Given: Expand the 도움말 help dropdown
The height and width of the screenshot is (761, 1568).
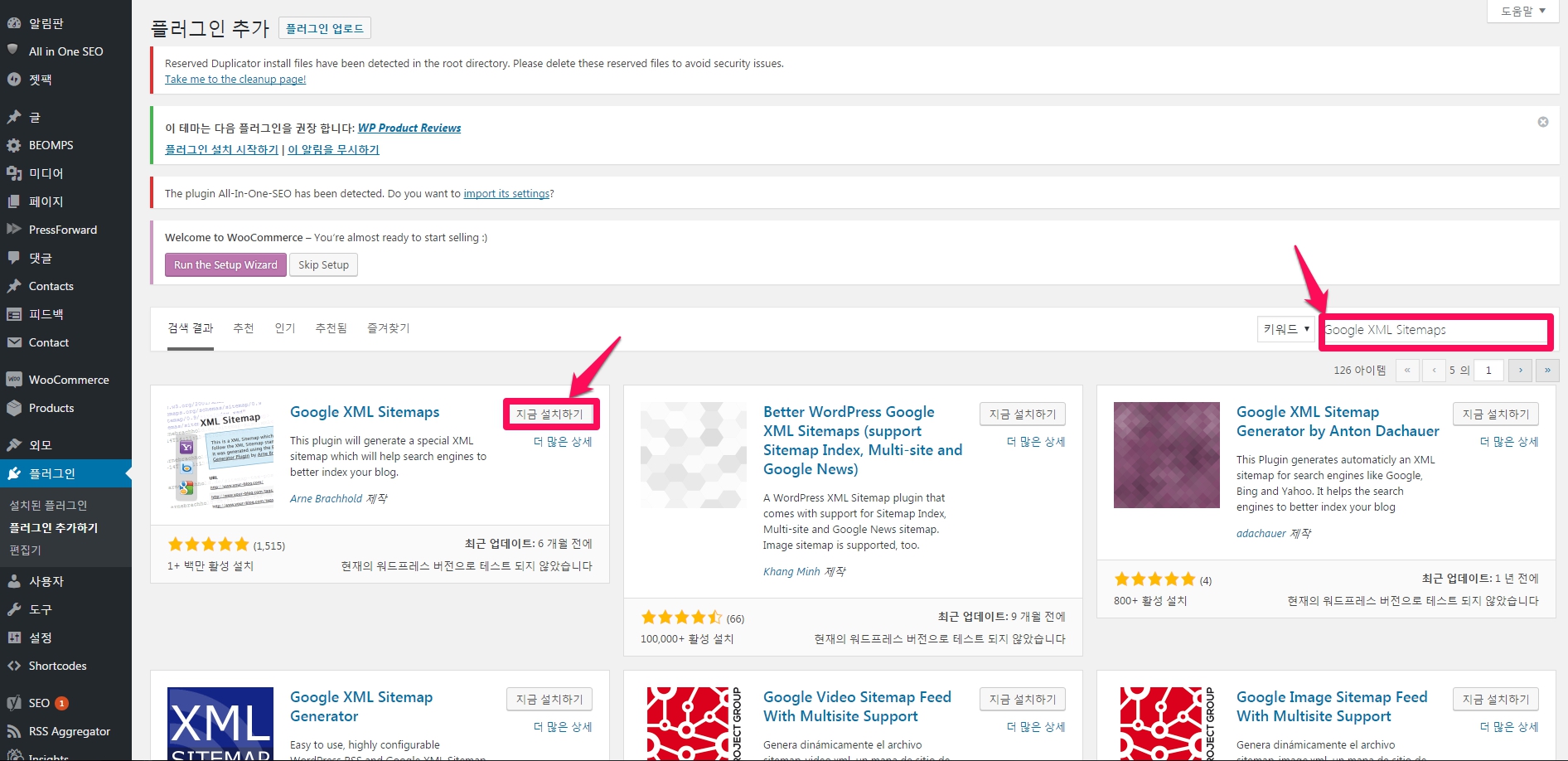Looking at the screenshot, I should tap(1523, 11).
